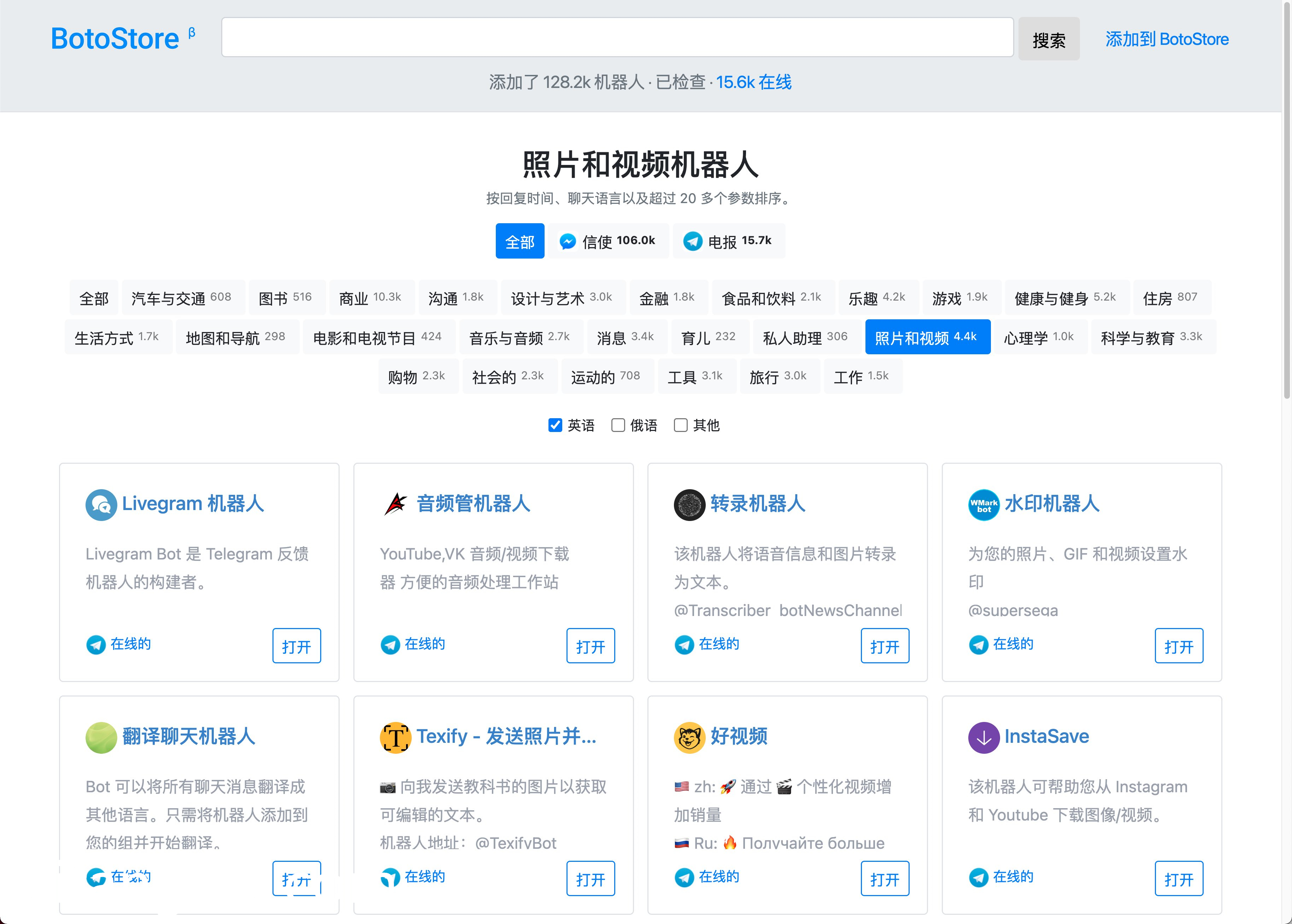The image size is (1292, 924).
Task: Click the dark round icon of the transcriber bot (转录机器人)
Action: pos(689,505)
